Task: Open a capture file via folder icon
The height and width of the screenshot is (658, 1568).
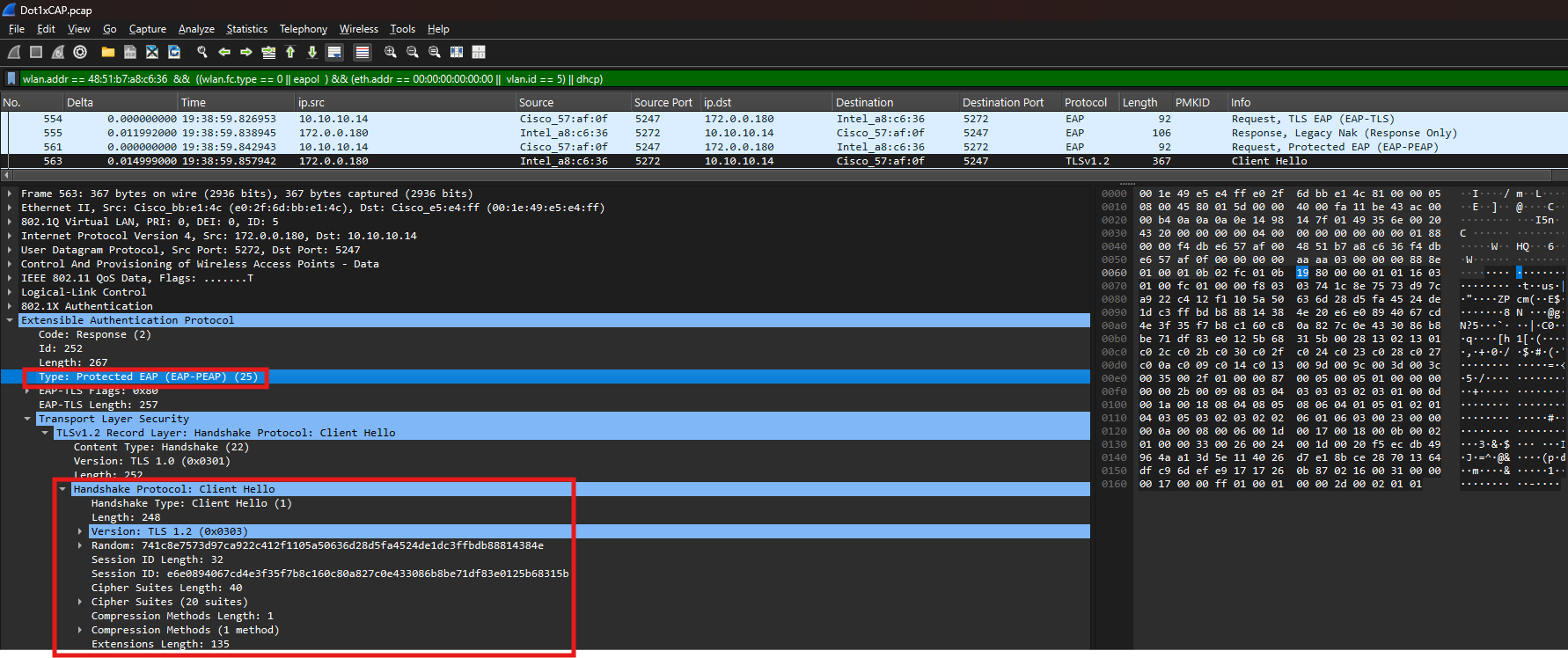Action: click(x=108, y=53)
